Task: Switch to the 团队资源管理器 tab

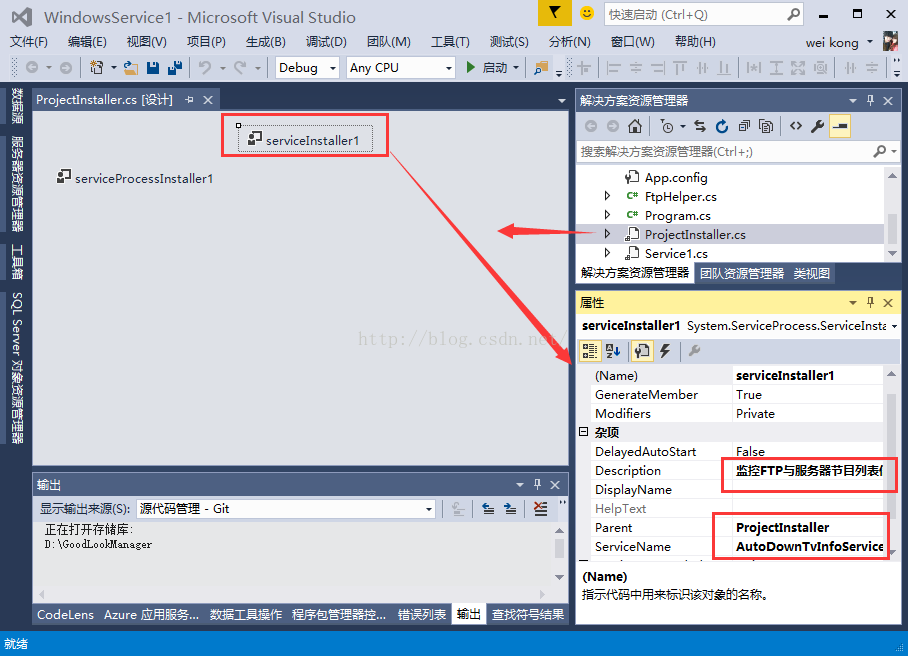Action: (742, 273)
